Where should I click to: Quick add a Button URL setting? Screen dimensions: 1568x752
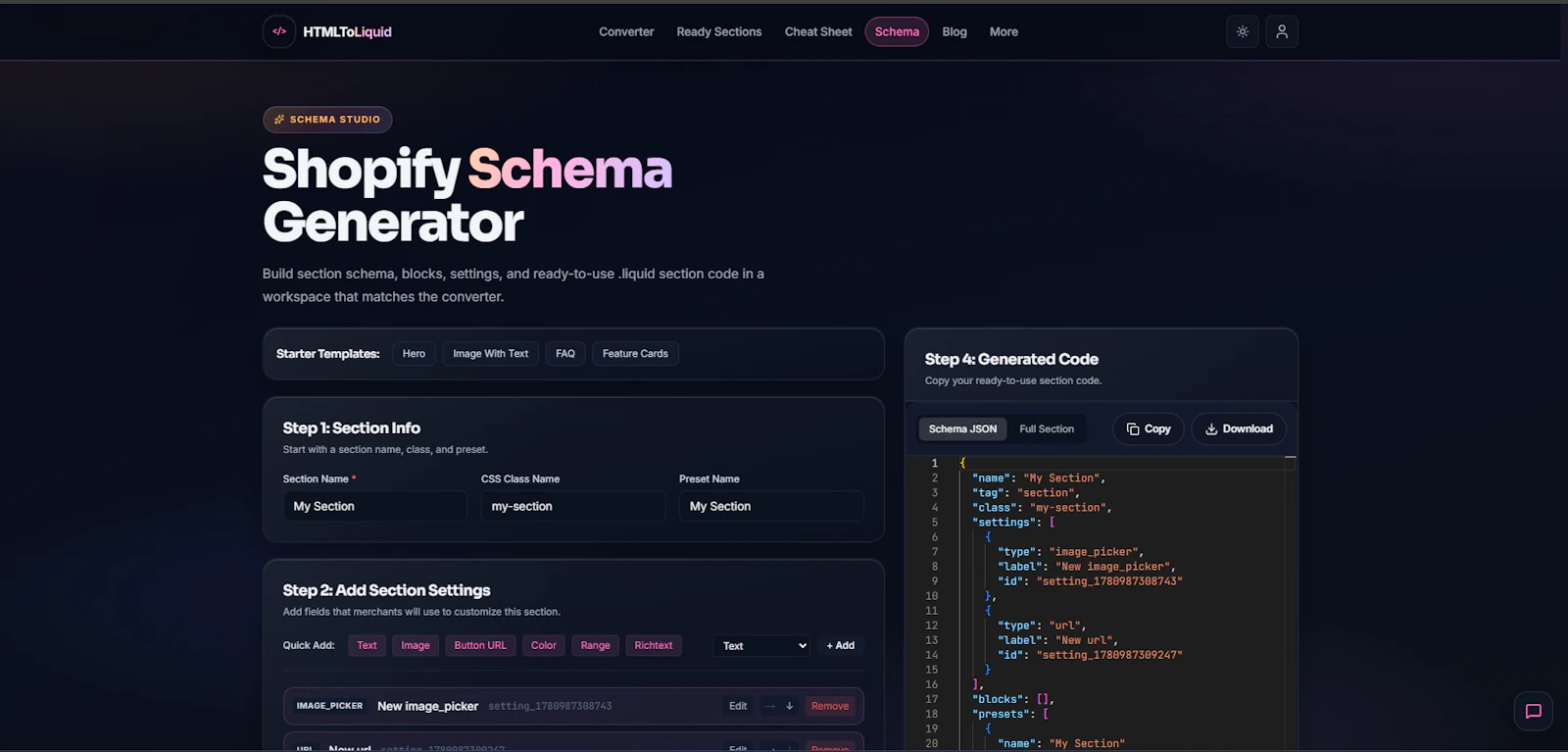coord(480,645)
